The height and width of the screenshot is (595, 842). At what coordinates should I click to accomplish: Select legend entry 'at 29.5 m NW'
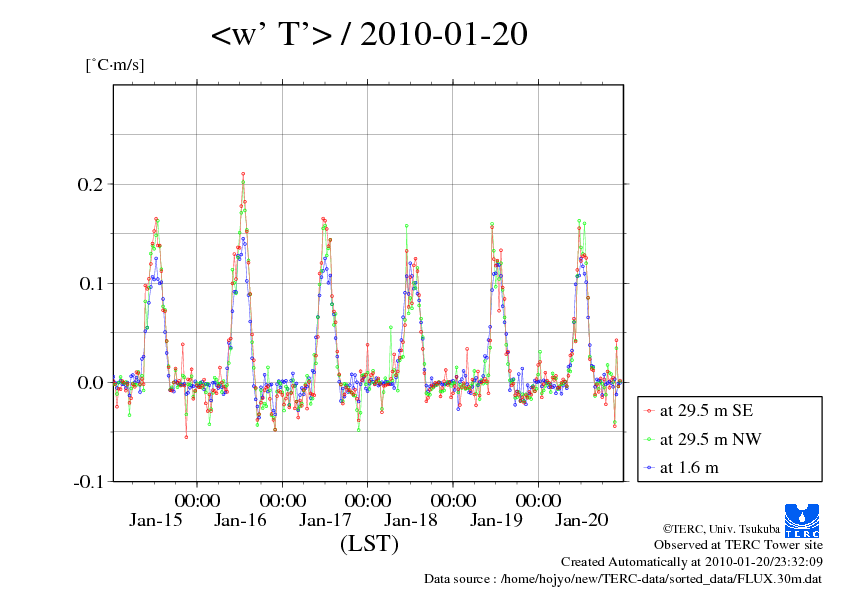pos(710,439)
